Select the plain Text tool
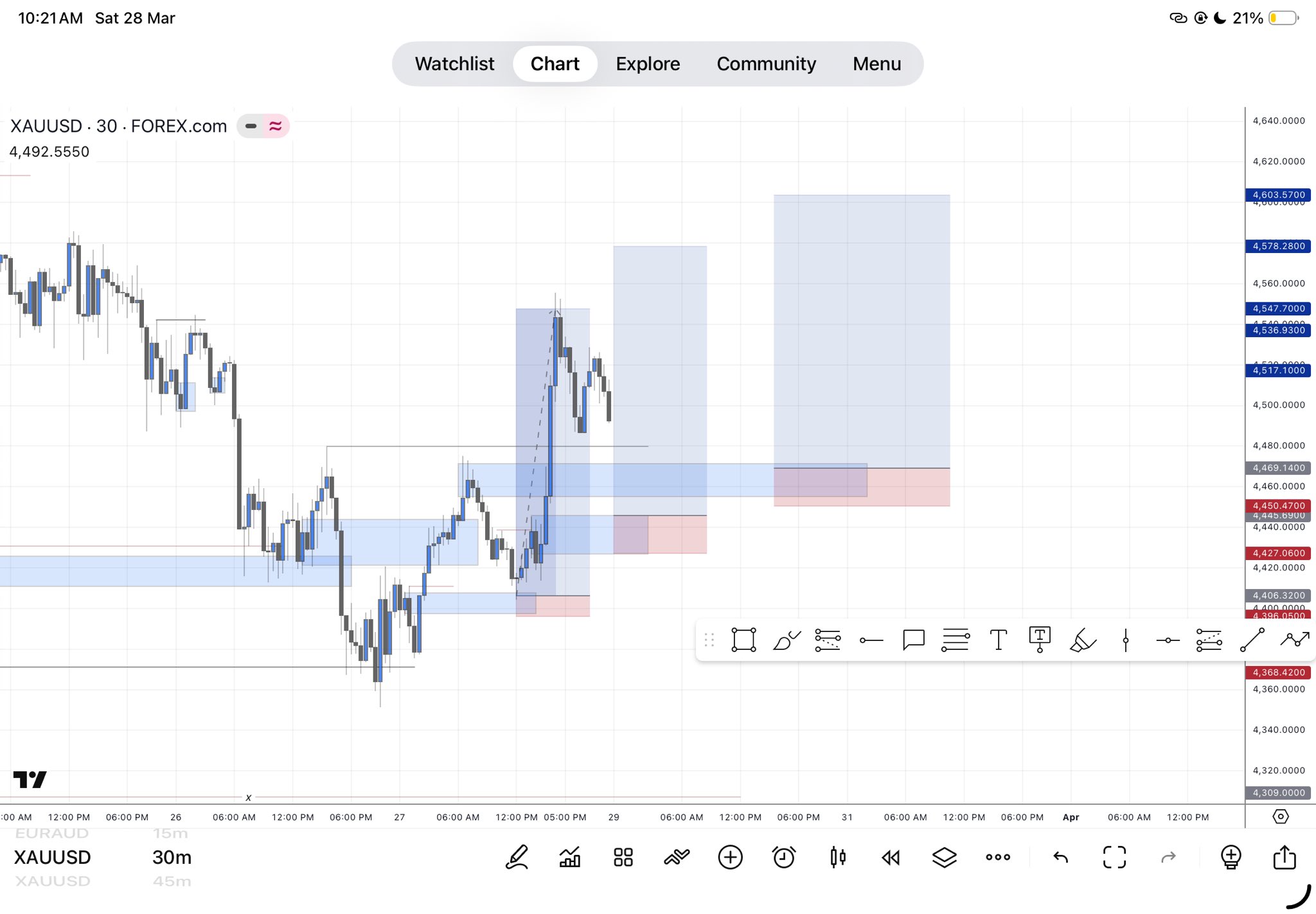Image resolution: width=1316 pixels, height=914 pixels. (x=998, y=640)
